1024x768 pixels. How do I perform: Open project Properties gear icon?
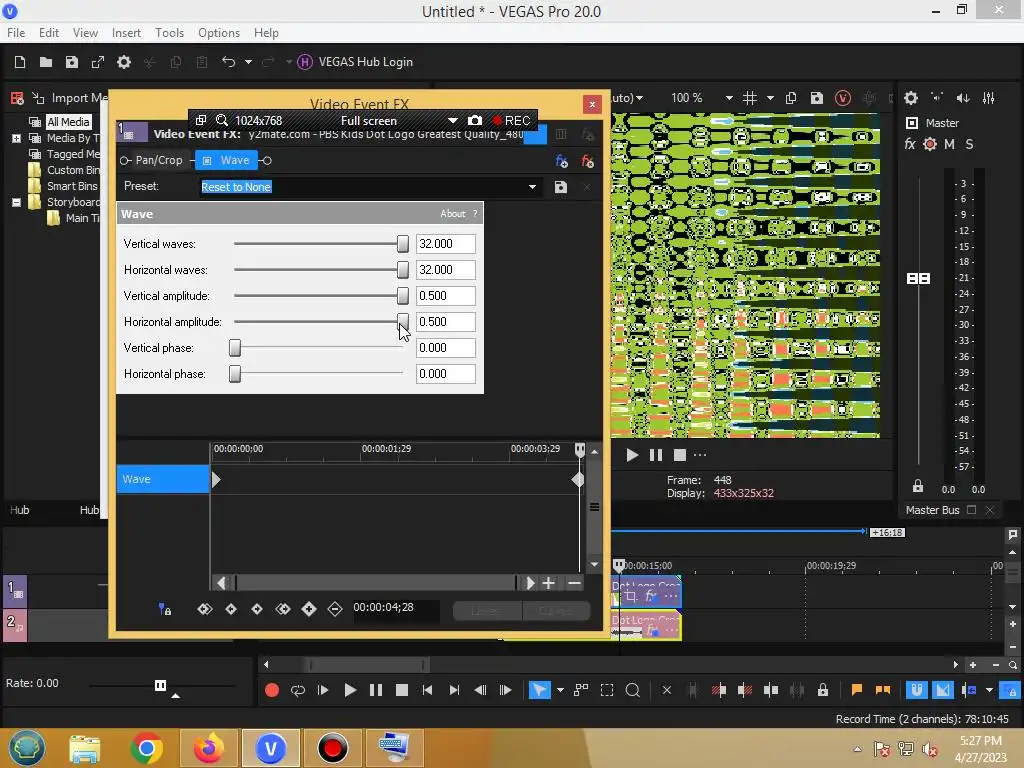pos(123,62)
